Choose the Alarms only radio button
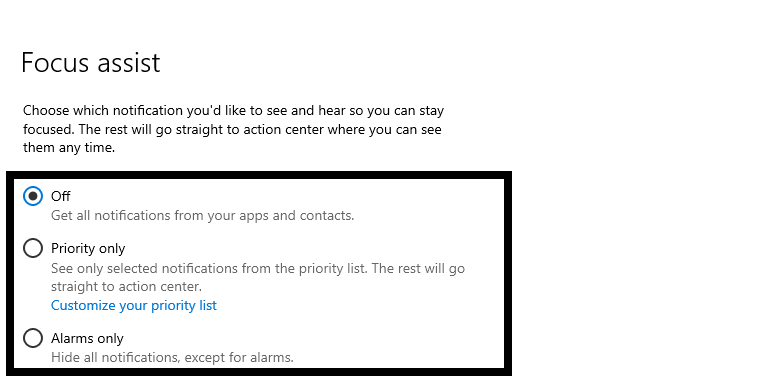 [33, 338]
